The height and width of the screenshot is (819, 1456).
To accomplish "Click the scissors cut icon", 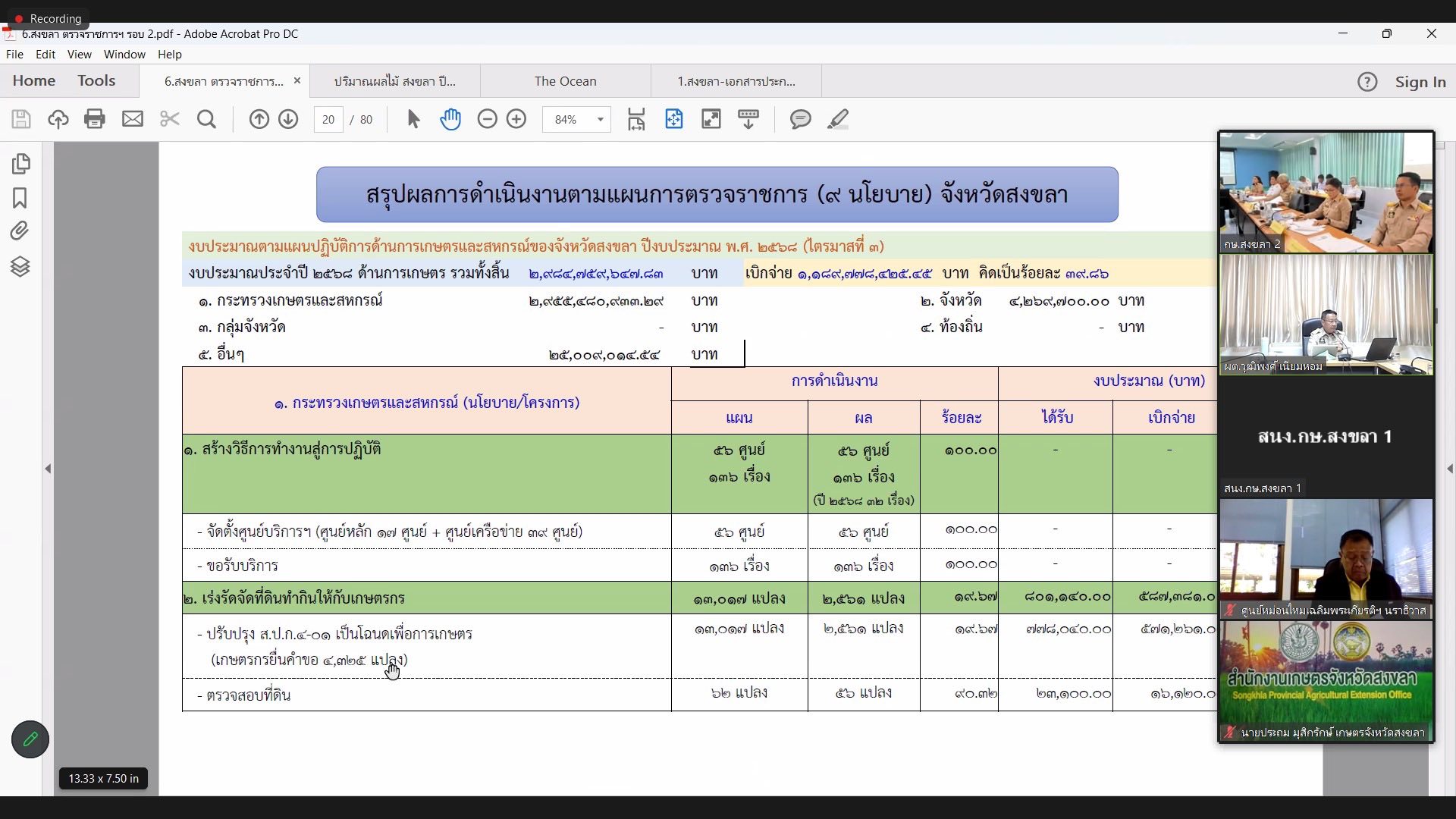I will tap(170, 119).
